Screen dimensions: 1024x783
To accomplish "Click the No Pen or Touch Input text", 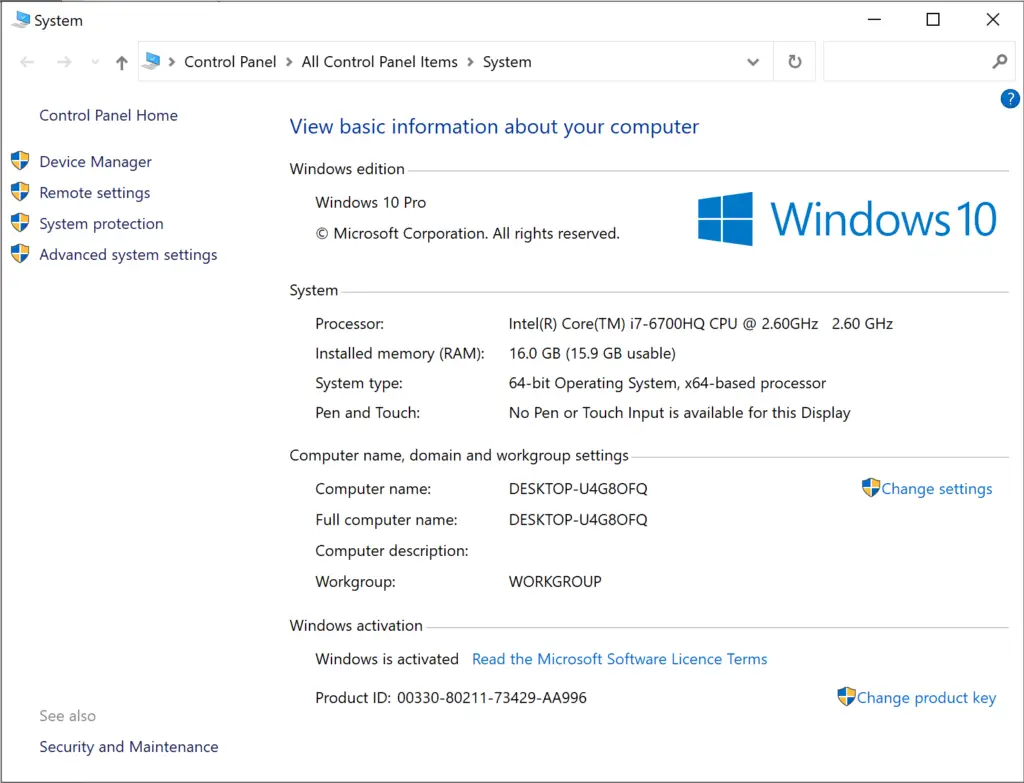I will [679, 413].
